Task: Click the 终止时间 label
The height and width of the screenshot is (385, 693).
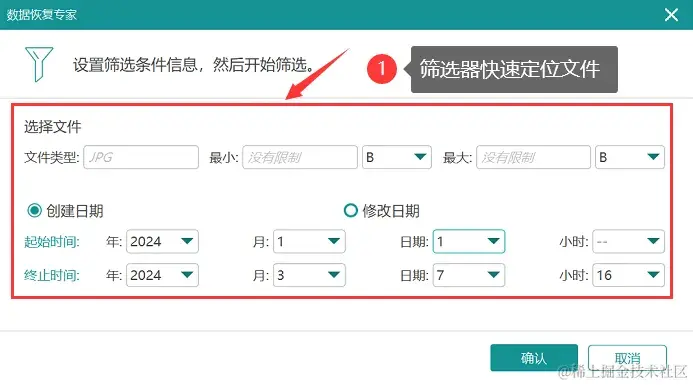Action: coord(52,275)
